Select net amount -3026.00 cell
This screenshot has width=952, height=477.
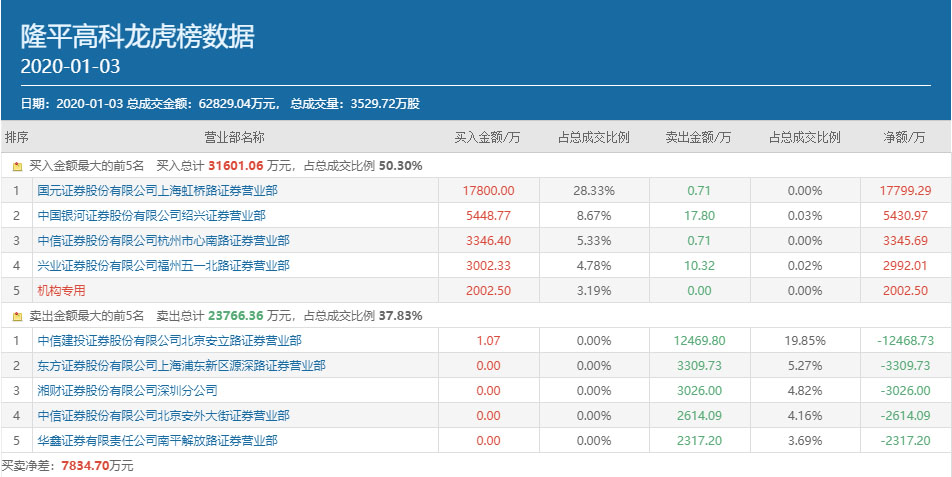(905, 391)
